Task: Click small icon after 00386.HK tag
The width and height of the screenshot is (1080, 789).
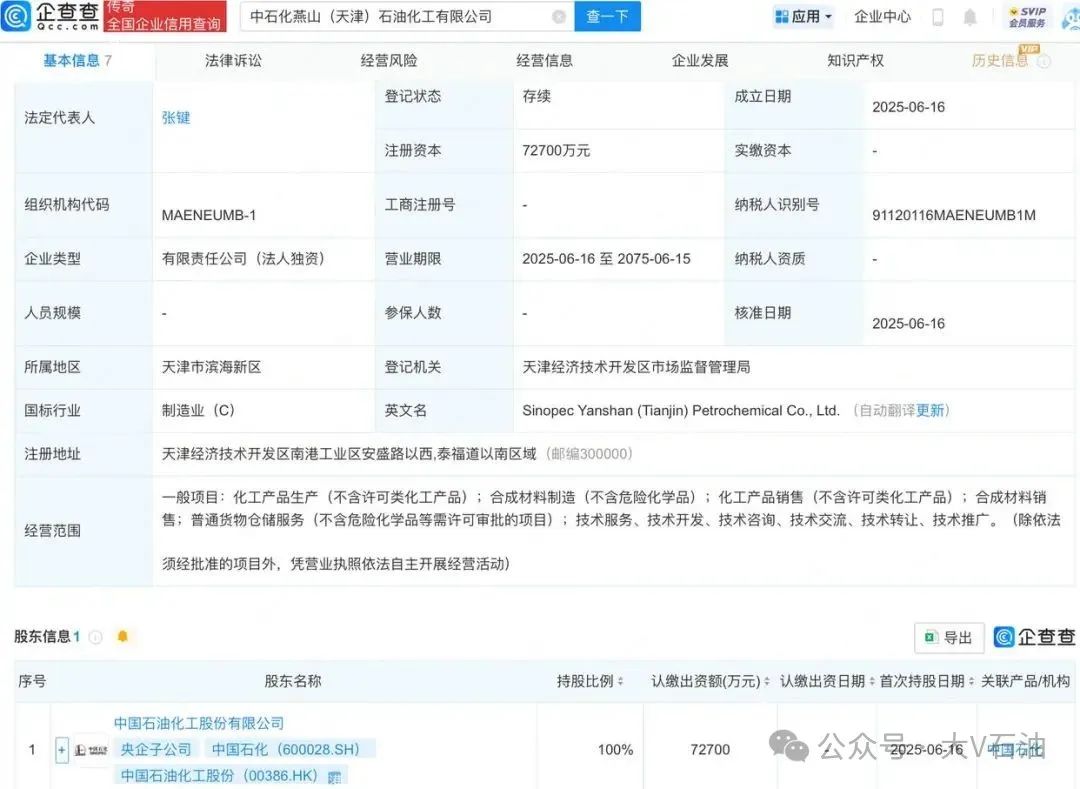Action: pyautogui.click(x=335, y=777)
